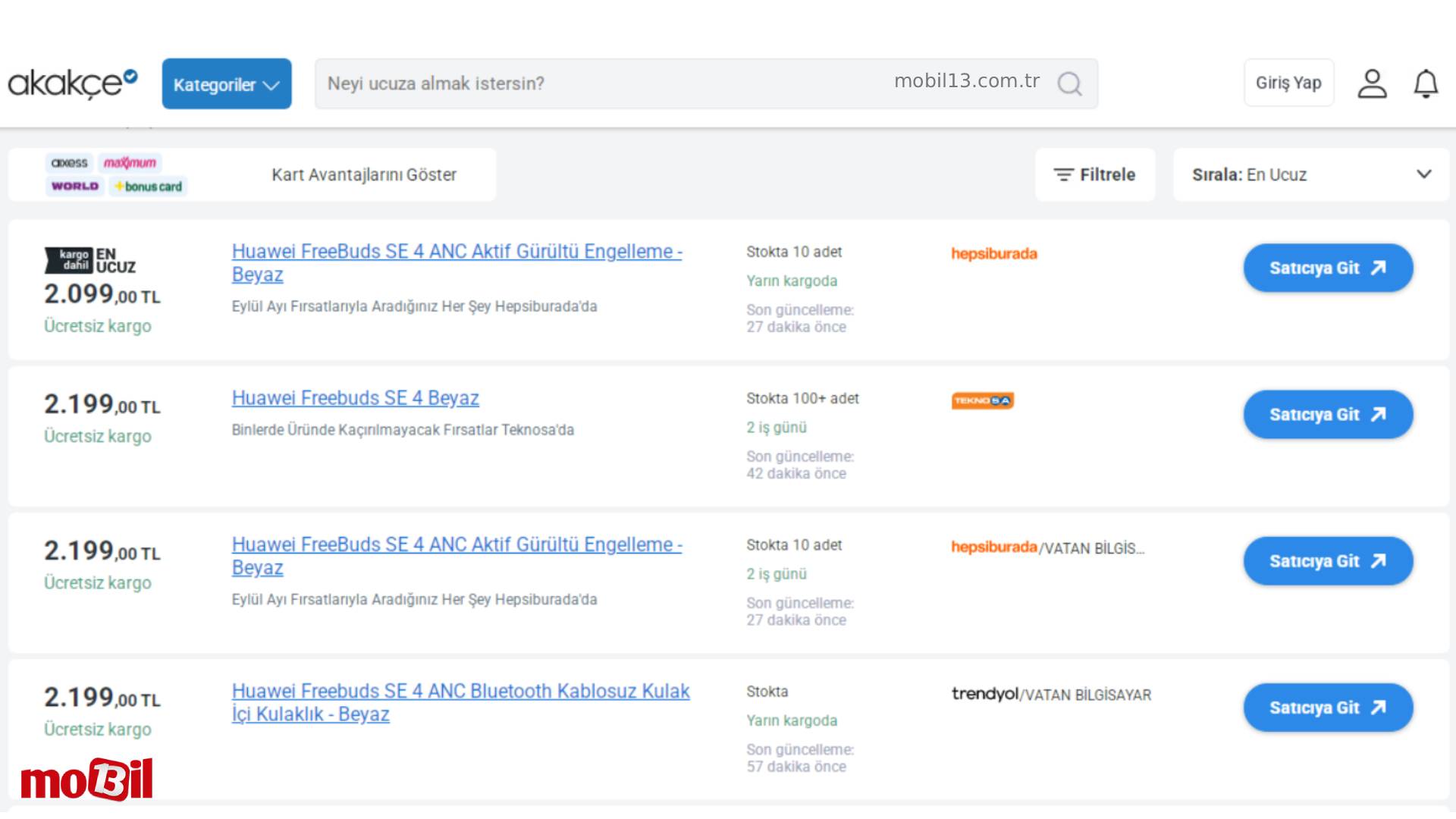Click the 'kargo dahil EN UCUZ' badge
This screenshot has height=819, width=1456.
(90, 260)
